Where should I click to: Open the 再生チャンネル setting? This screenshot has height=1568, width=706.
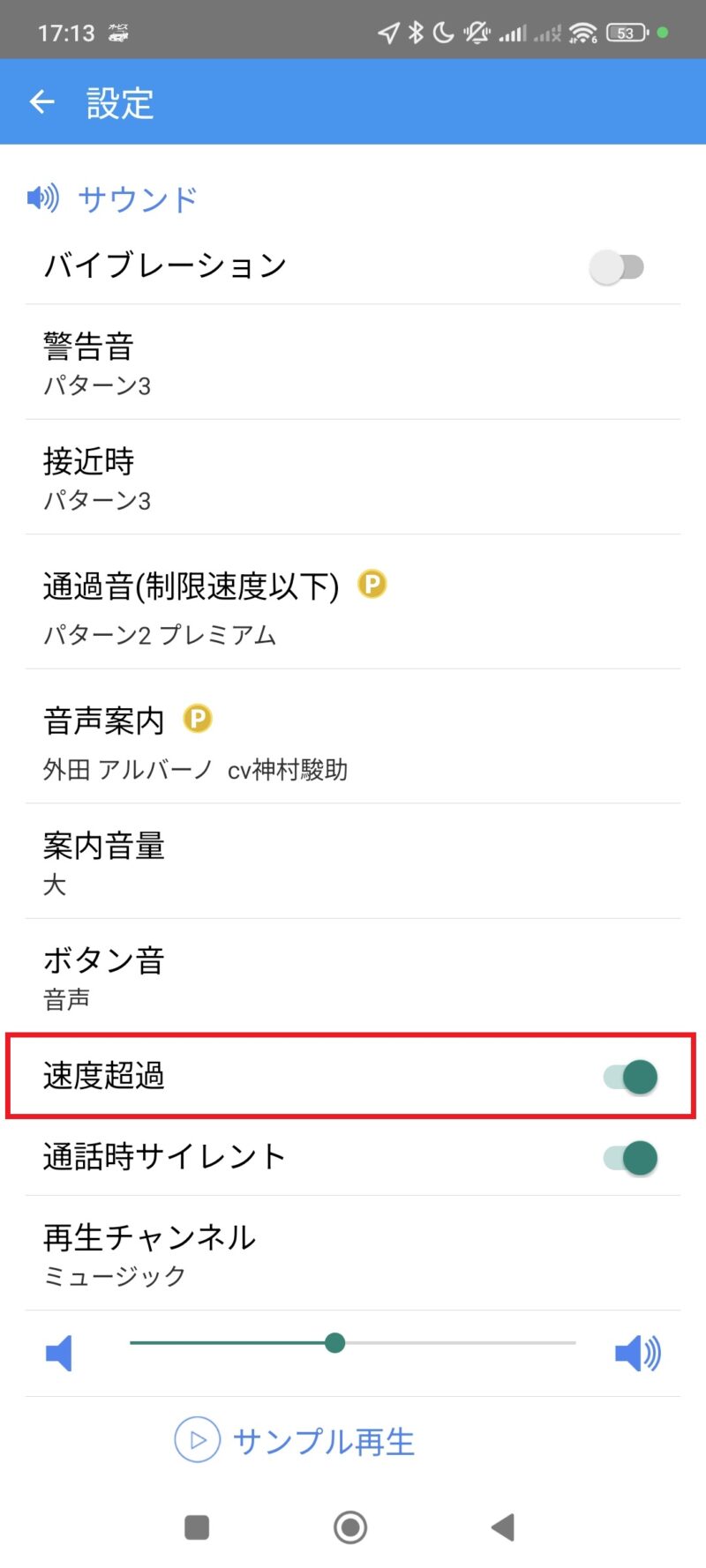click(353, 1253)
